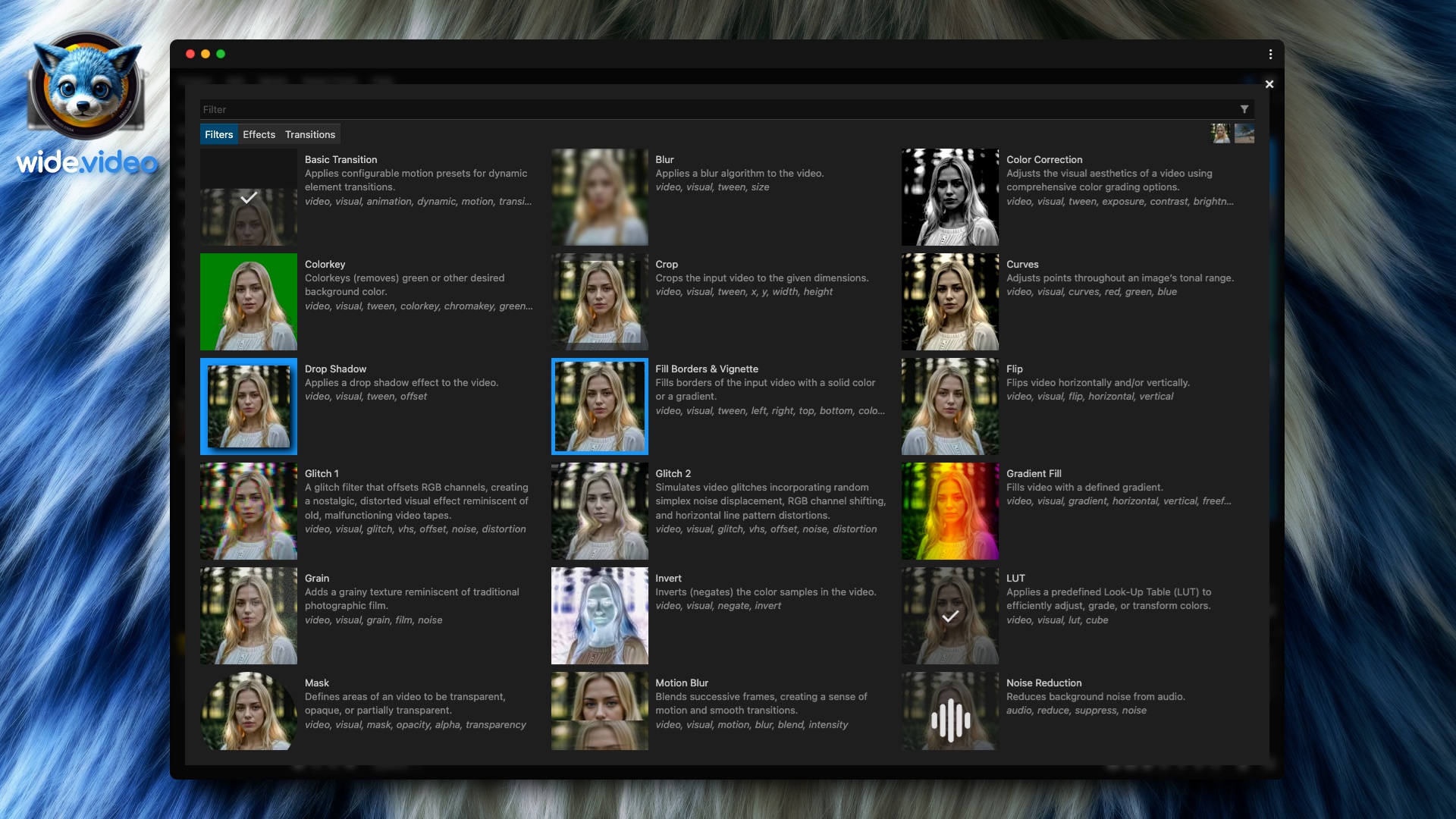Choose the Glitch 2 thumbnail
The image size is (1456, 819).
point(600,511)
